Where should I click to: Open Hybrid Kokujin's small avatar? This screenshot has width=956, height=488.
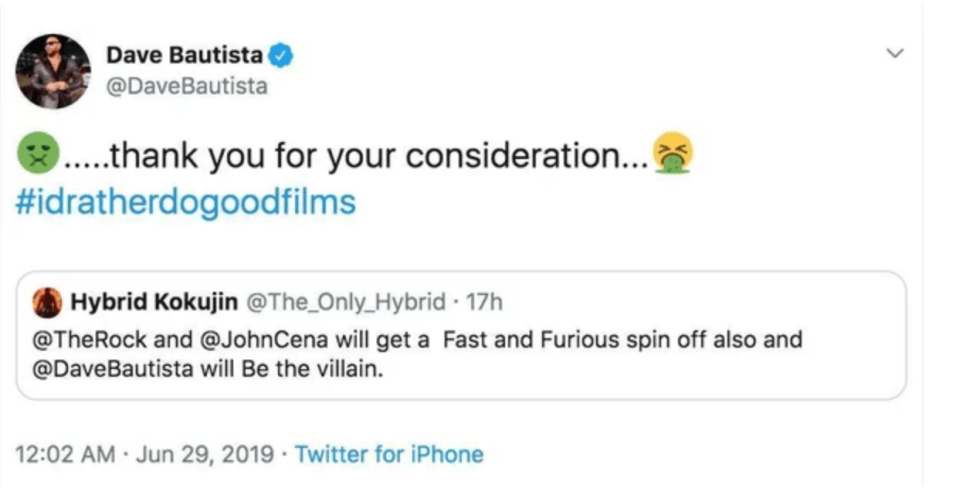point(46,301)
